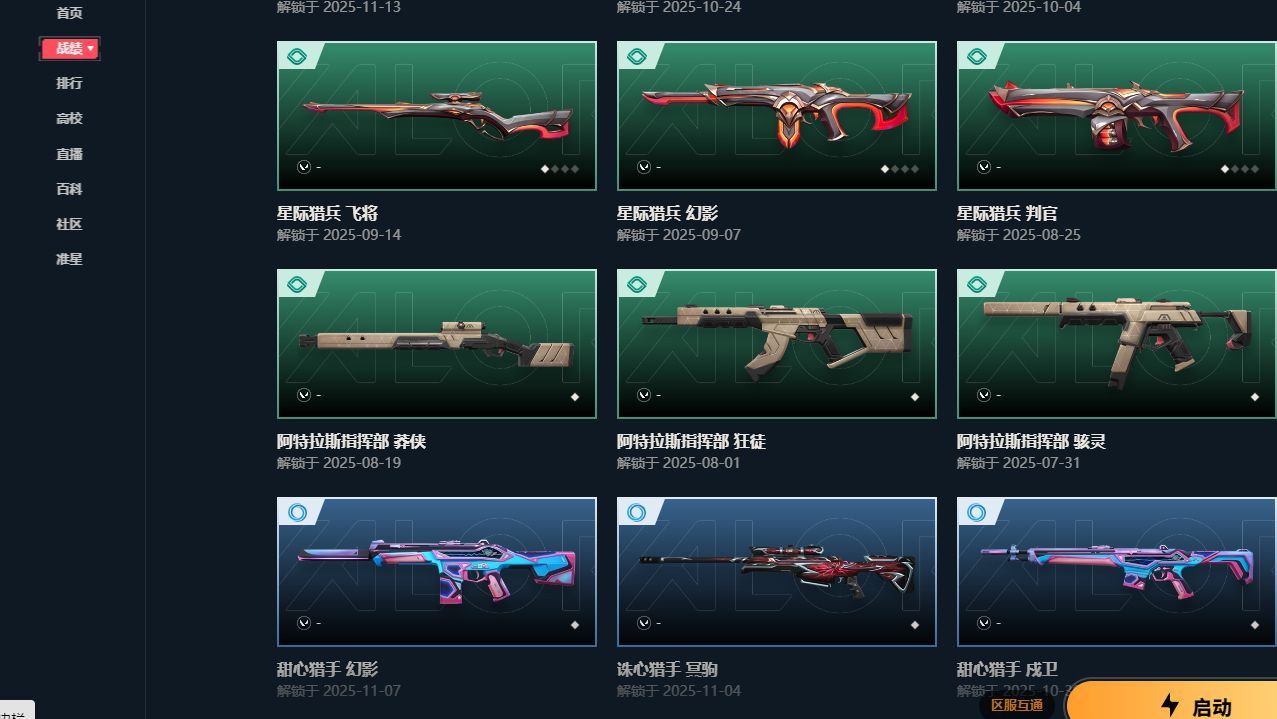Click the blue tier icon on 诛心猎手 冥驹 card
1277x719 pixels.
click(636, 513)
